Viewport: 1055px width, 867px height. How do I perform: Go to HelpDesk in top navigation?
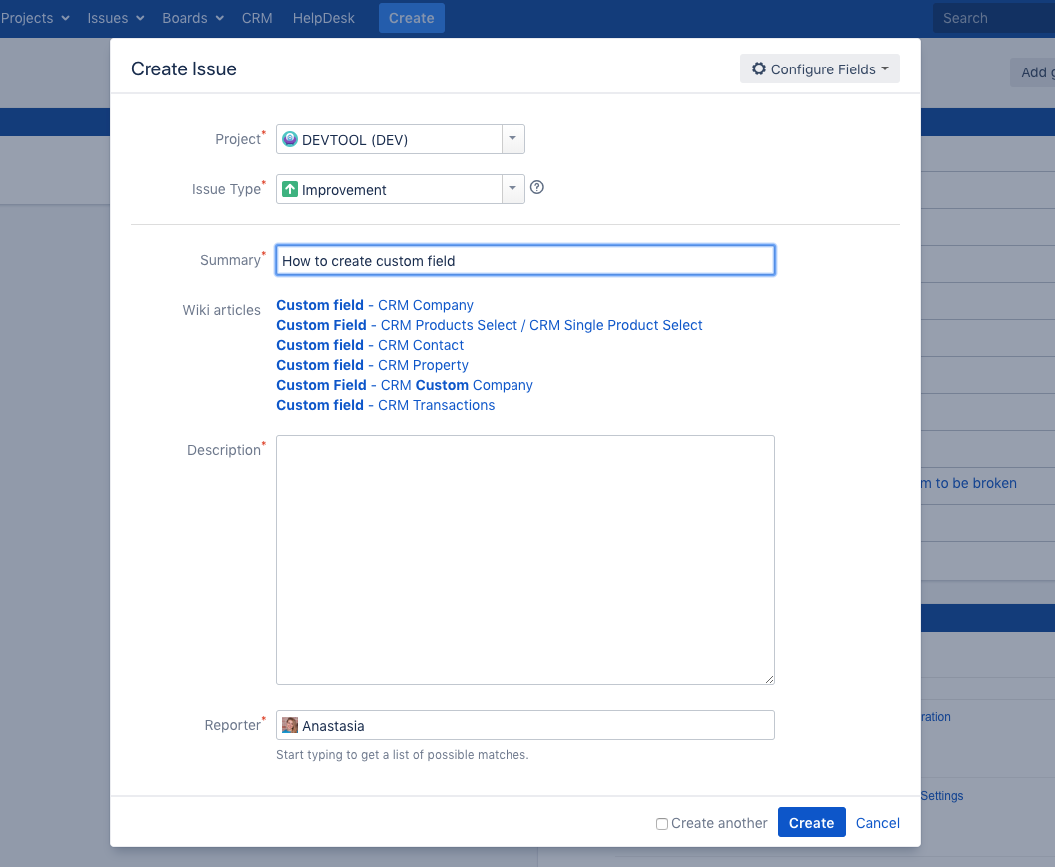click(323, 18)
